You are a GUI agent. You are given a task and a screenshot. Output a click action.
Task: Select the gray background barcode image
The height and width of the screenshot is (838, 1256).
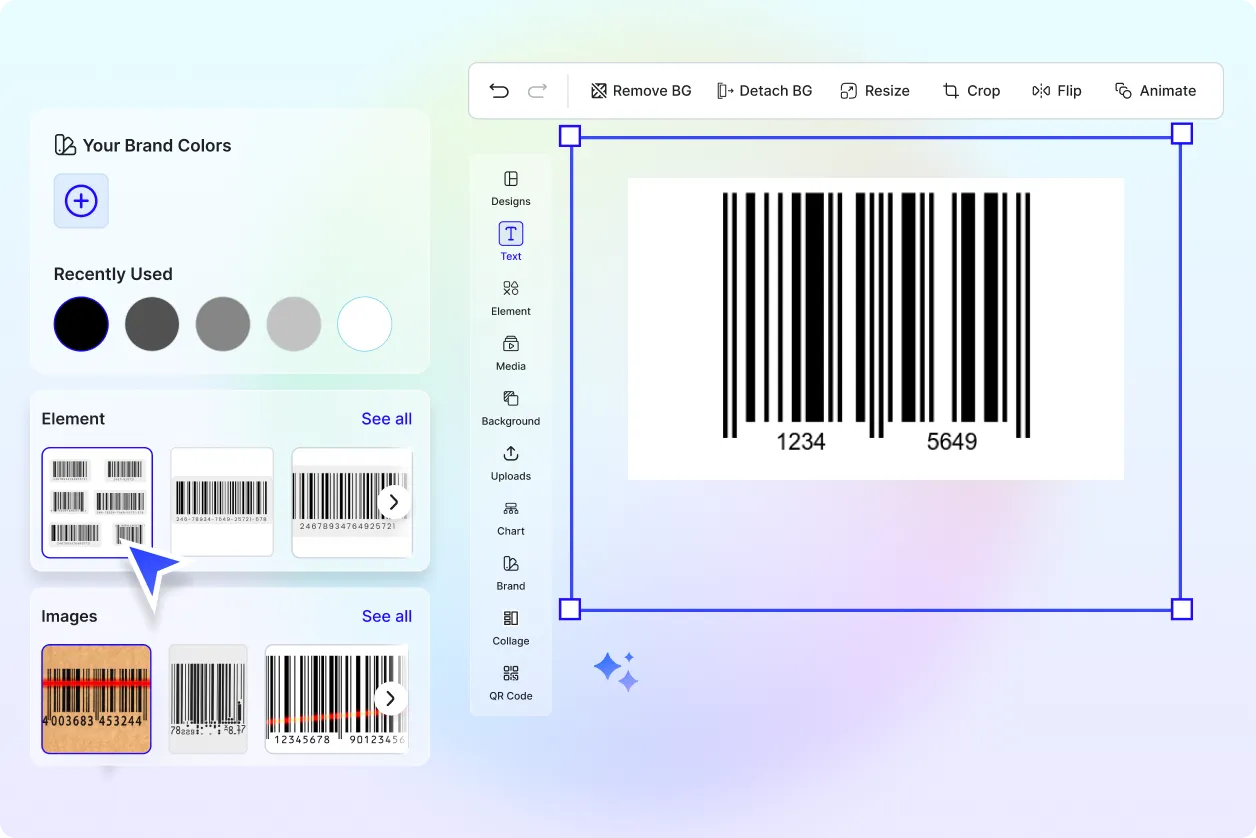tap(208, 699)
